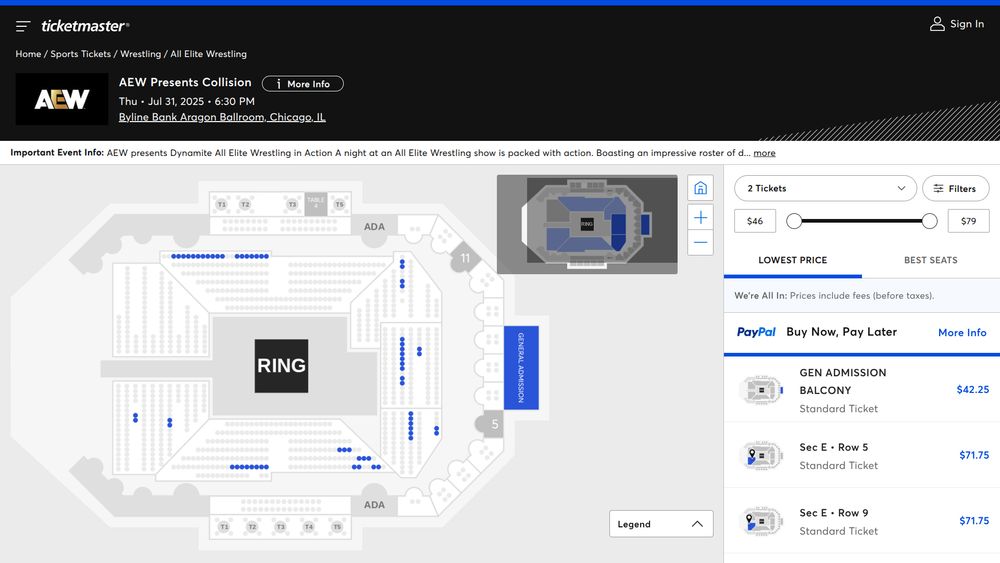Open Byline Bank Aragon Ballroom venue link
Image resolution: width=1000 pixels, height=563 pixels.
point(222,117)
